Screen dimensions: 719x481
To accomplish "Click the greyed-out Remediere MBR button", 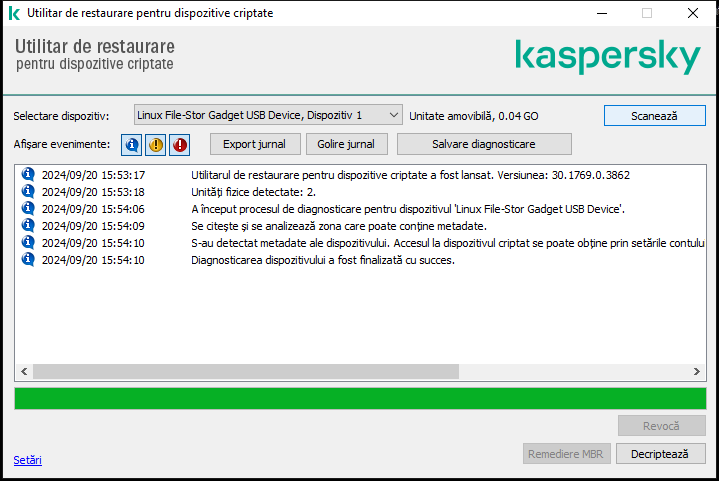I will pos(566,453).
